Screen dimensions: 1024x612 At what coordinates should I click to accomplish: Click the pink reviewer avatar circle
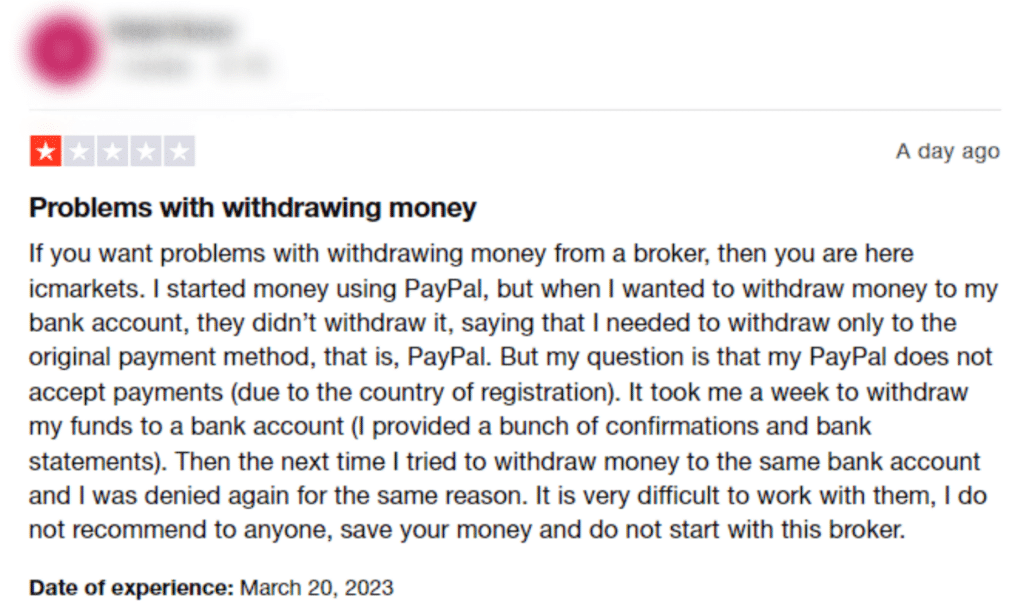click(x=63, y=50)
